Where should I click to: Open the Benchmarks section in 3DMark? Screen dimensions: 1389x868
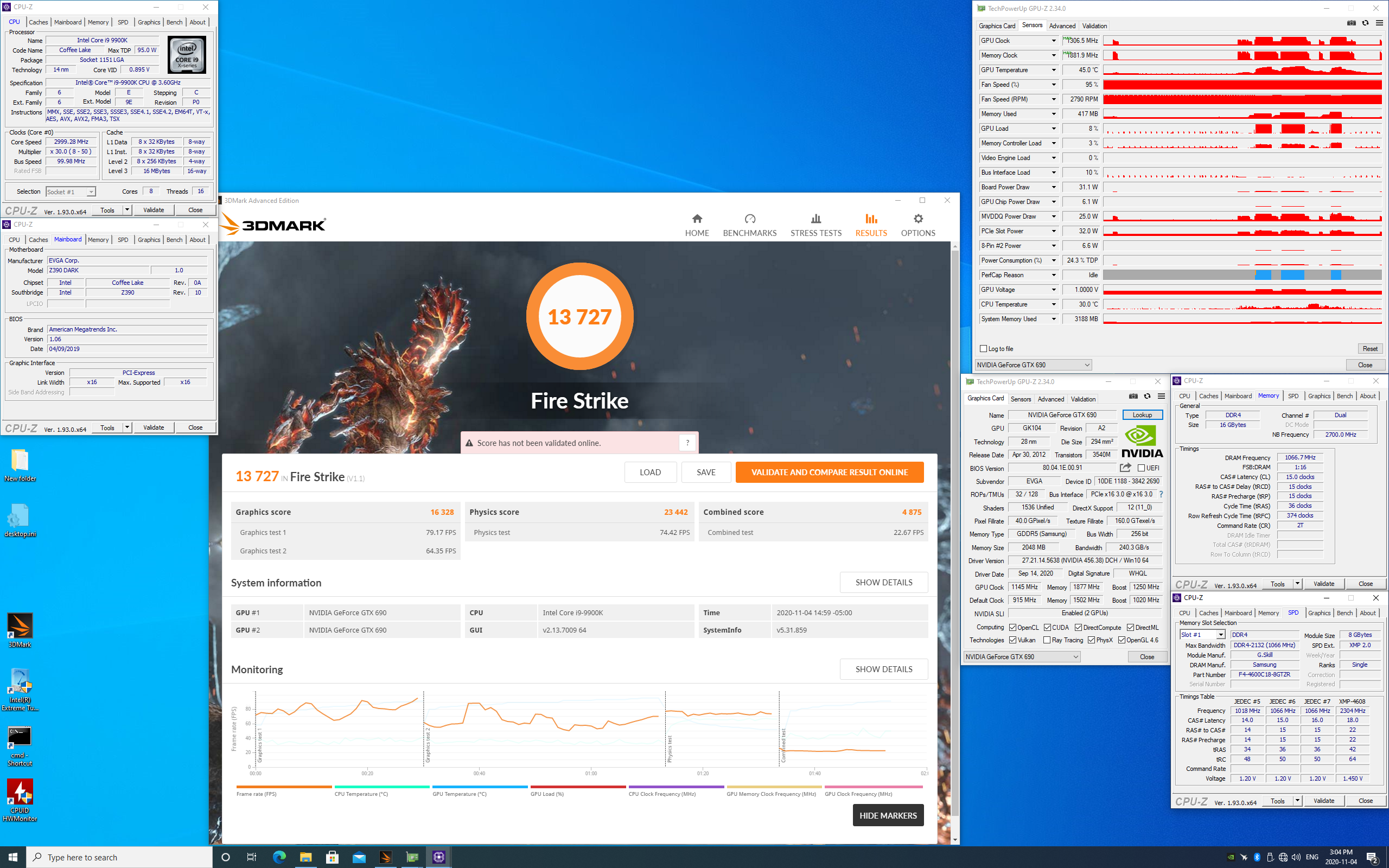click(x=750, y=226)
